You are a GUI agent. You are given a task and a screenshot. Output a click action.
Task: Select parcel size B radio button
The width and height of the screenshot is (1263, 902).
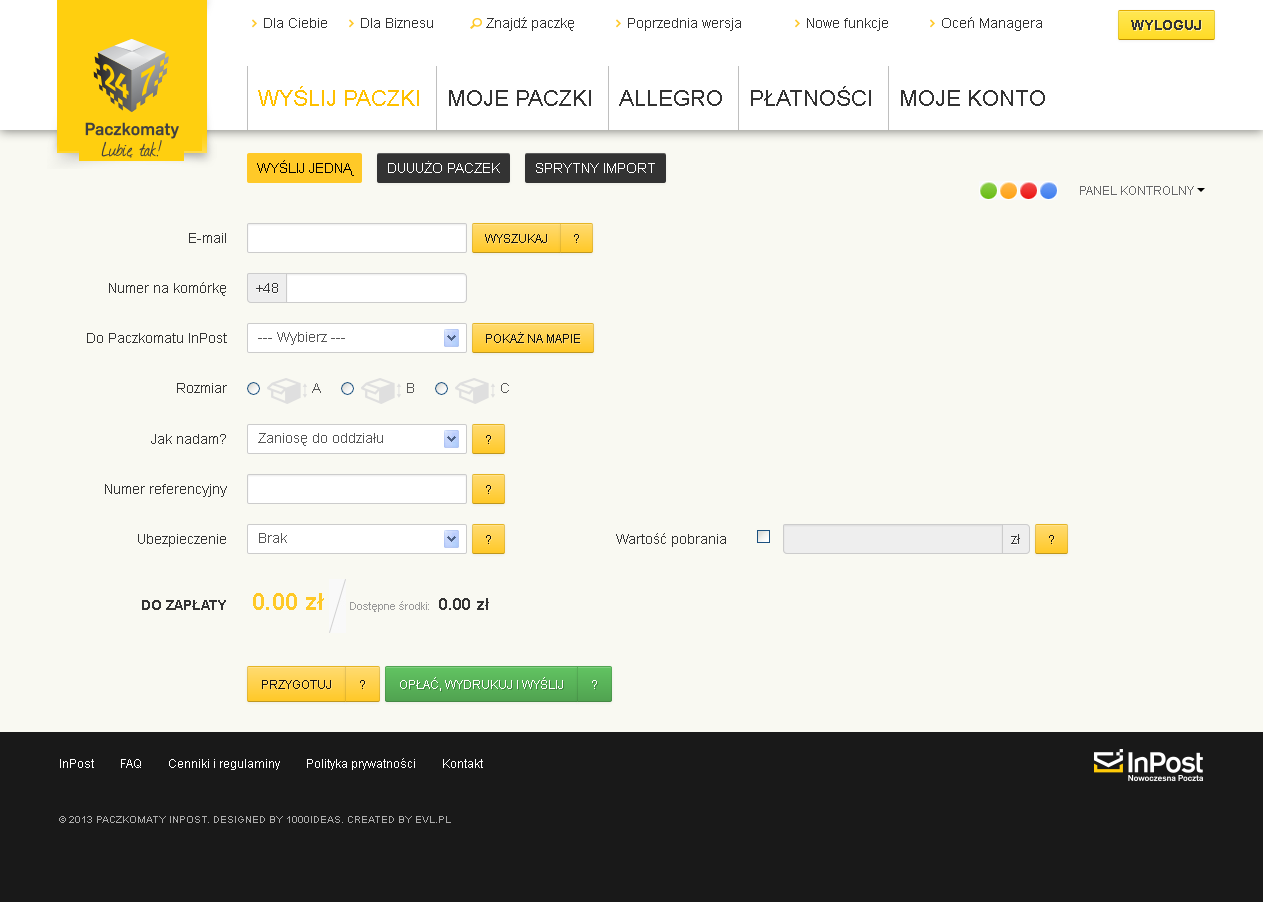point(348,389)
